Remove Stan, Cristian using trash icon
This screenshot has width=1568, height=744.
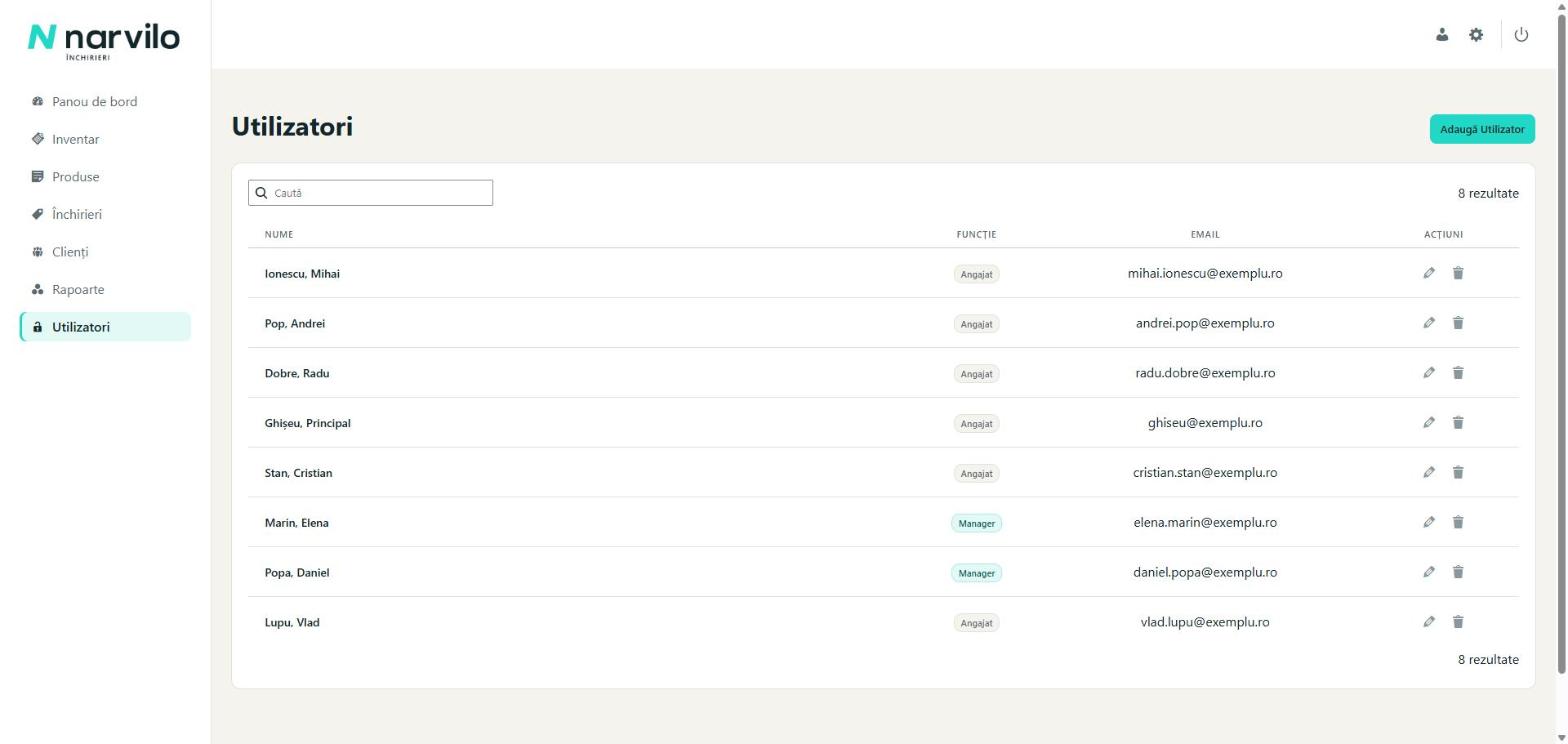click(1458, 472)
